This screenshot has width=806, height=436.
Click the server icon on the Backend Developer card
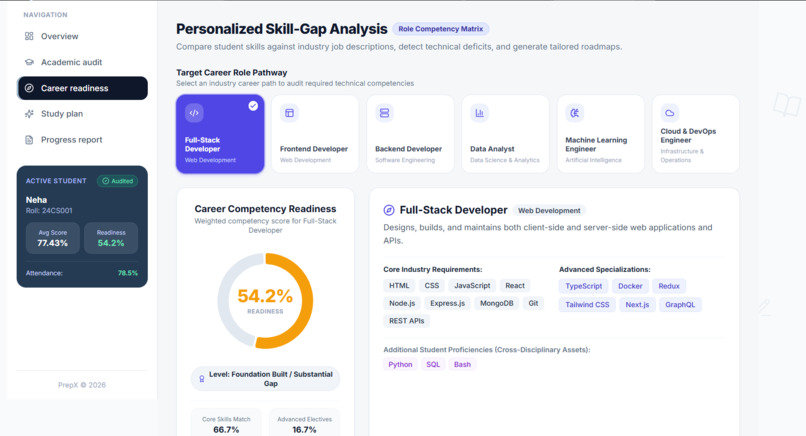pos(384,113)
